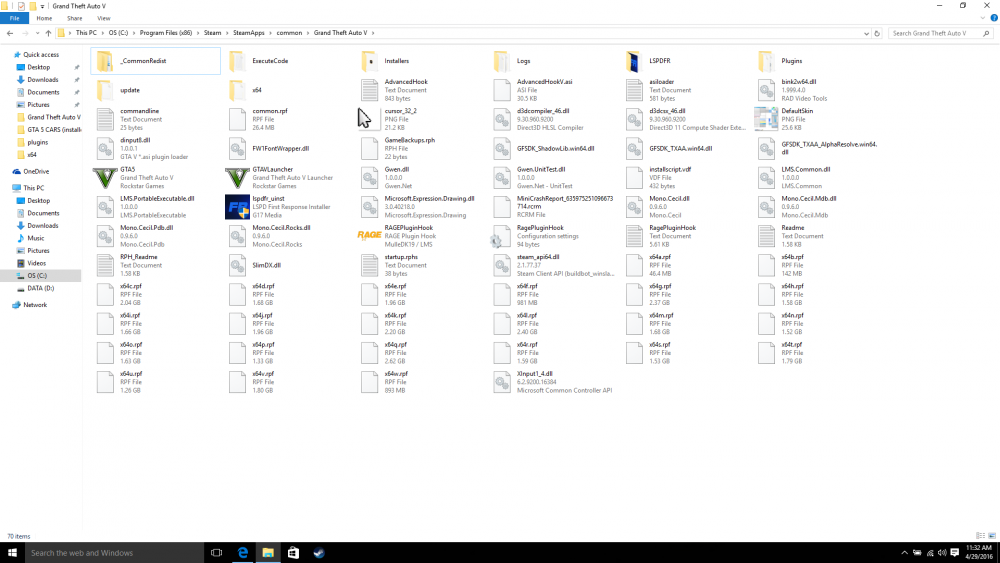Open the Action Center notification icon
The image size is (1000, 563).
[x=955, y=553]
